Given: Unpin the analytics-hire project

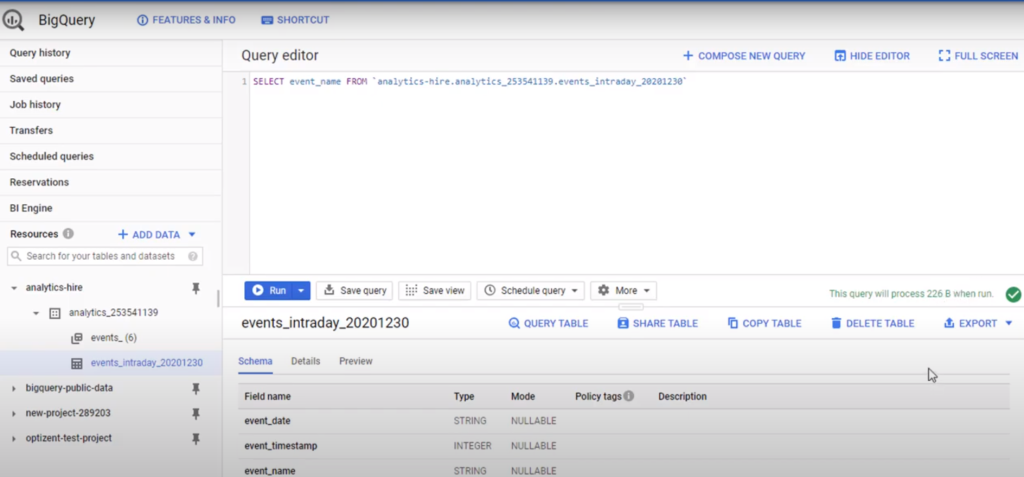Looking at the screenshot, I should pyautogui.click(x=196, y=288).
